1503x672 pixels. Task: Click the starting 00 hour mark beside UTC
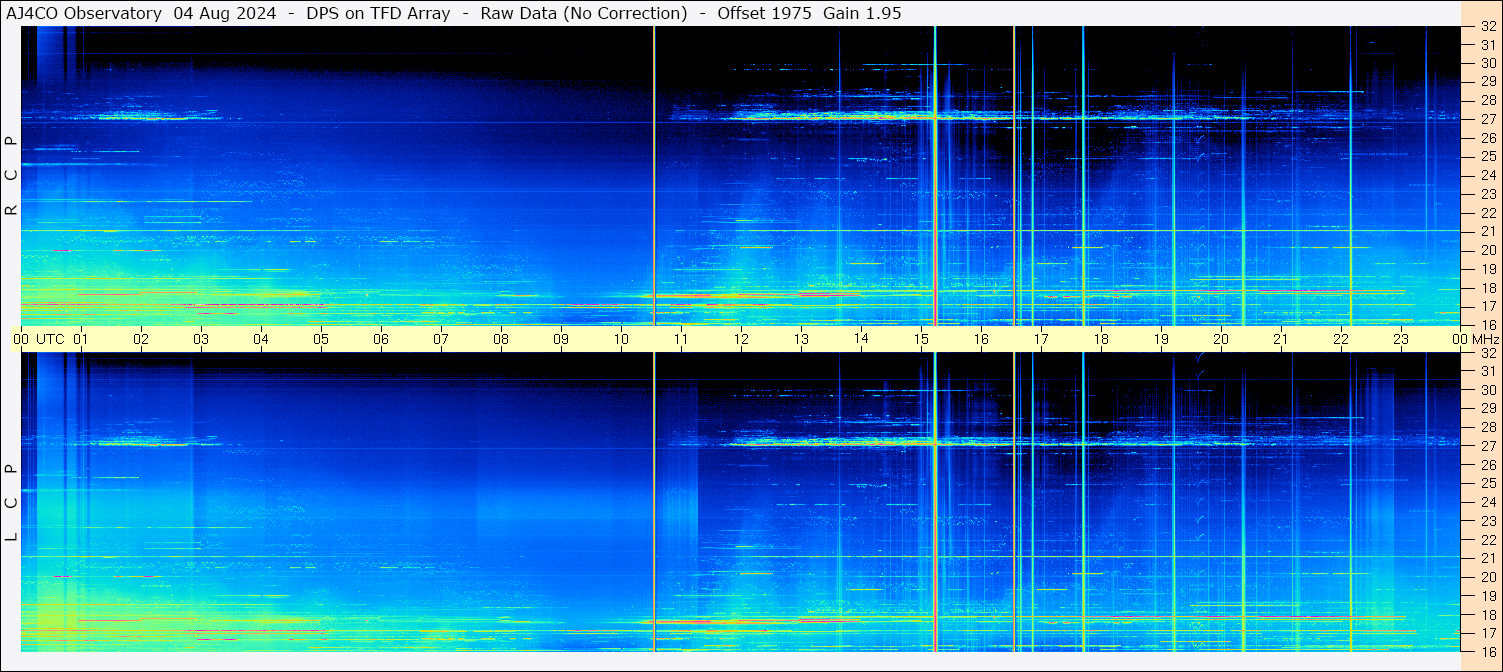[21, 339]
